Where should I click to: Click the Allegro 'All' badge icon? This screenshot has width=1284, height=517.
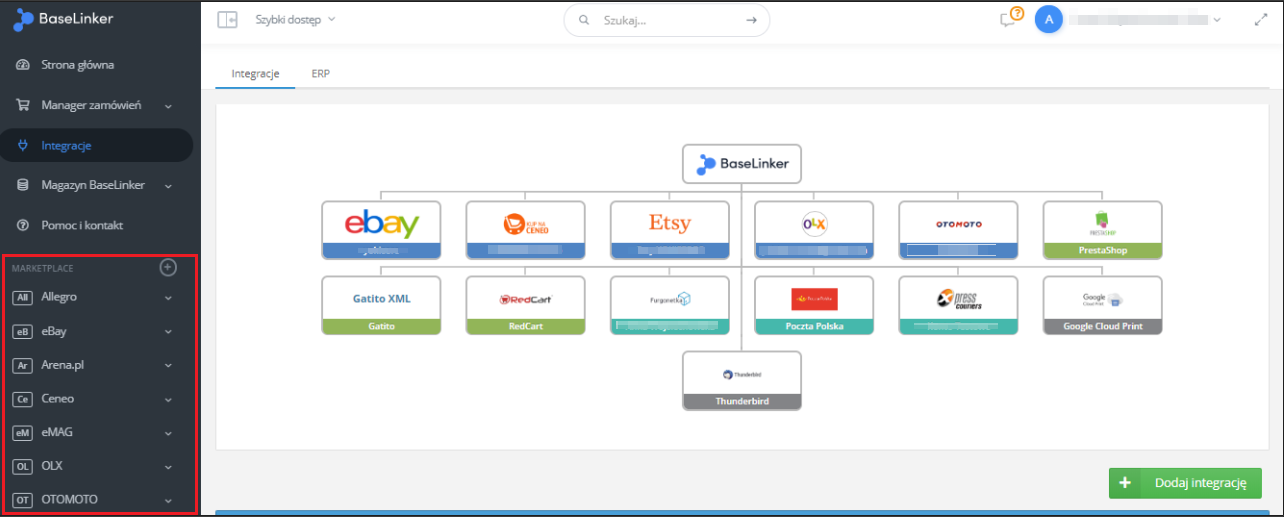tap(23, 297)
